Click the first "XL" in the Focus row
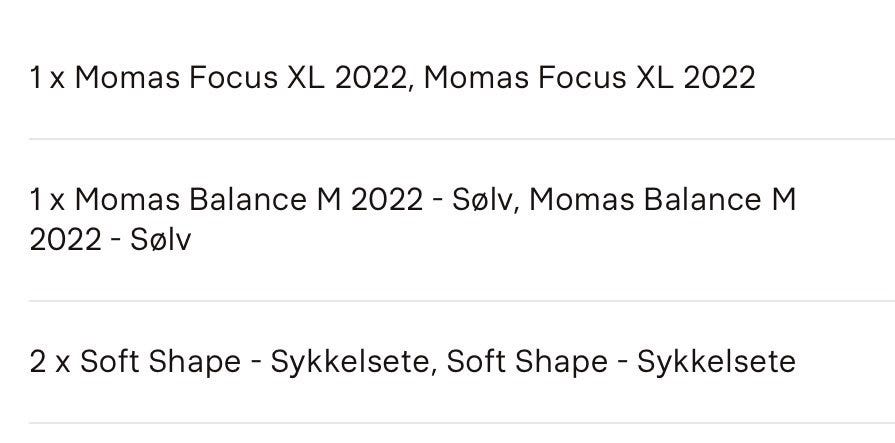Image resolution: width=895 pixels, height=443 pixels. click(306, 78)
